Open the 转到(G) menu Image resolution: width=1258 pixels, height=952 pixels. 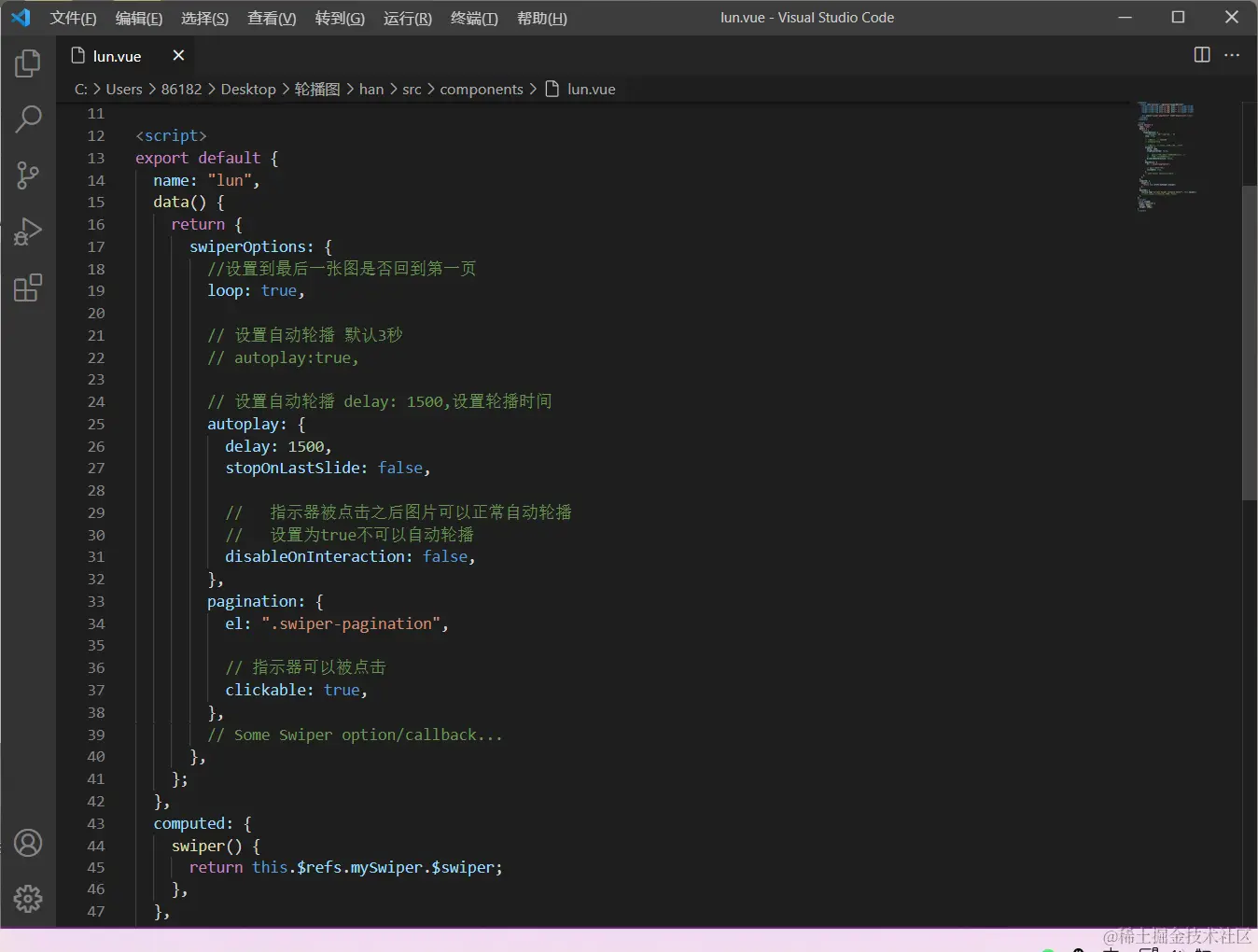pyautogui.click(x=340, y=19)
